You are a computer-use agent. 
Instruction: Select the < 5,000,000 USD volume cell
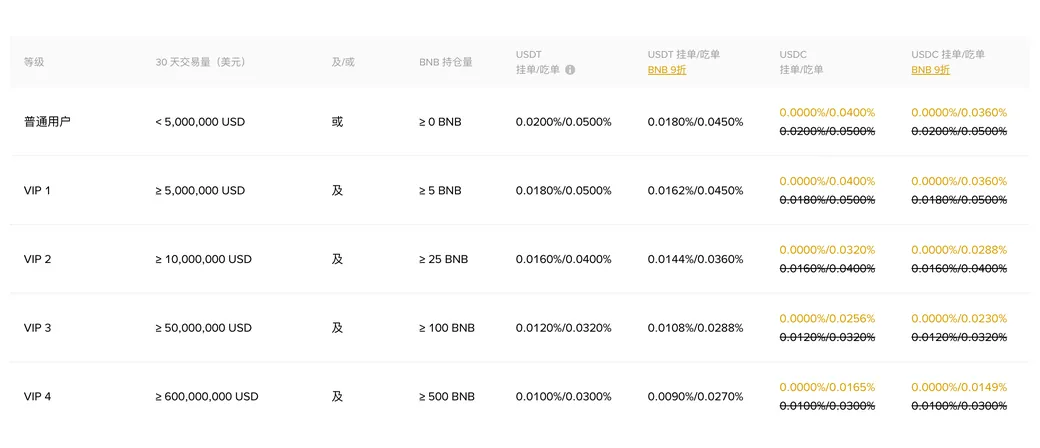pyautogui.click(x=200, y=122)
